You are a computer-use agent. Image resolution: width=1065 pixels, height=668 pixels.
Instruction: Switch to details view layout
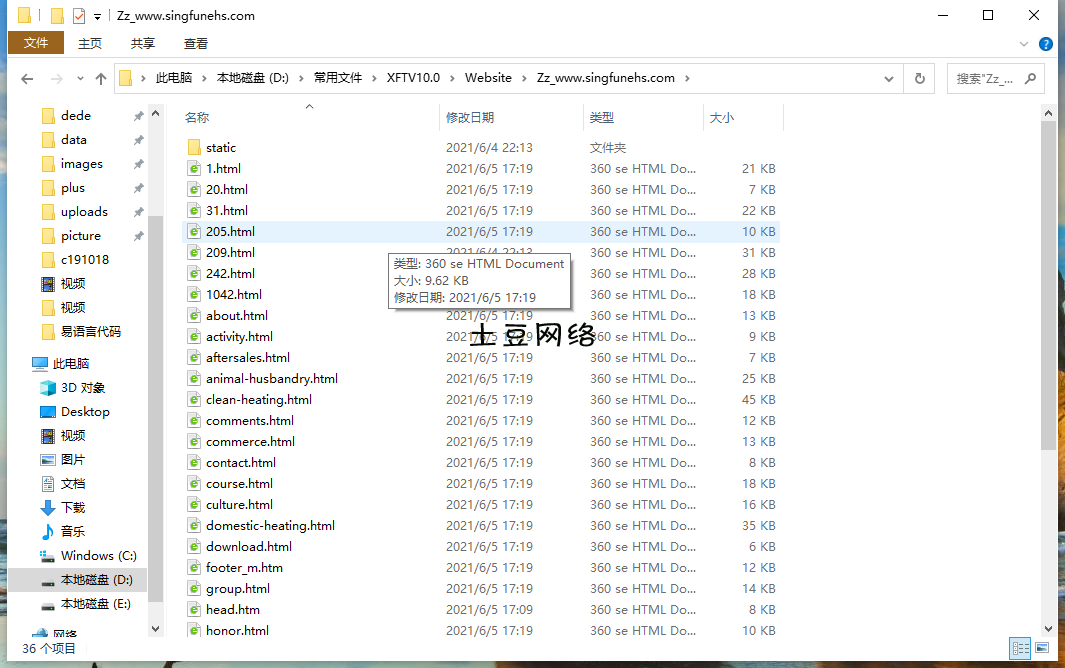[1020, 648]
